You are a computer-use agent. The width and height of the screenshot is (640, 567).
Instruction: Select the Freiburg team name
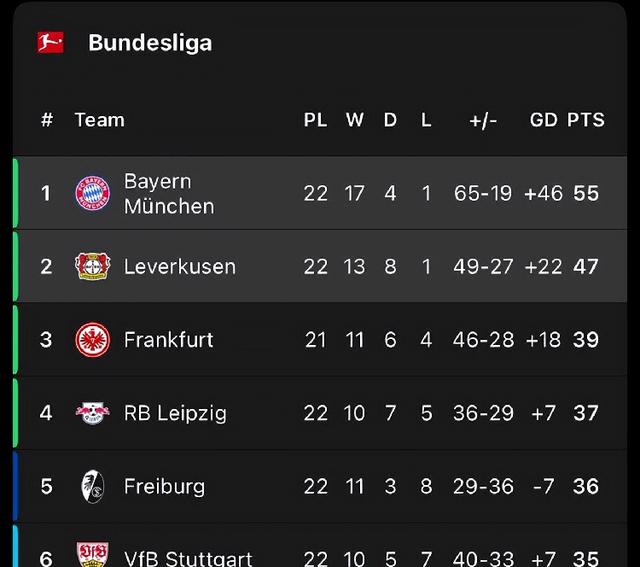pyautogui.click(x=164, y=487)
